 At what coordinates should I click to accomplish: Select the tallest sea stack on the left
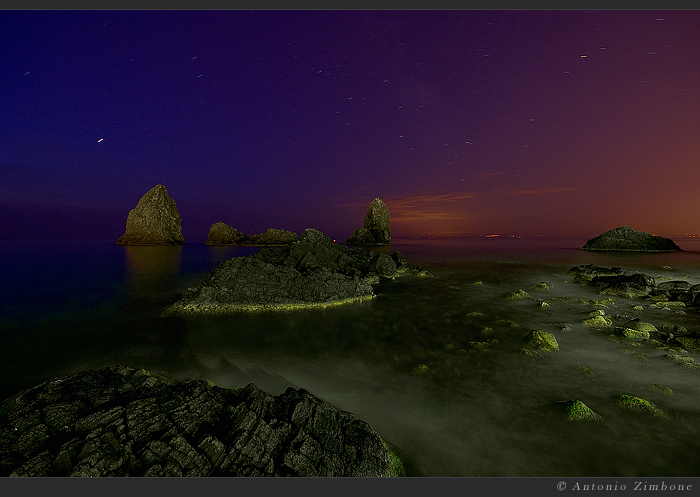point(152,217)
